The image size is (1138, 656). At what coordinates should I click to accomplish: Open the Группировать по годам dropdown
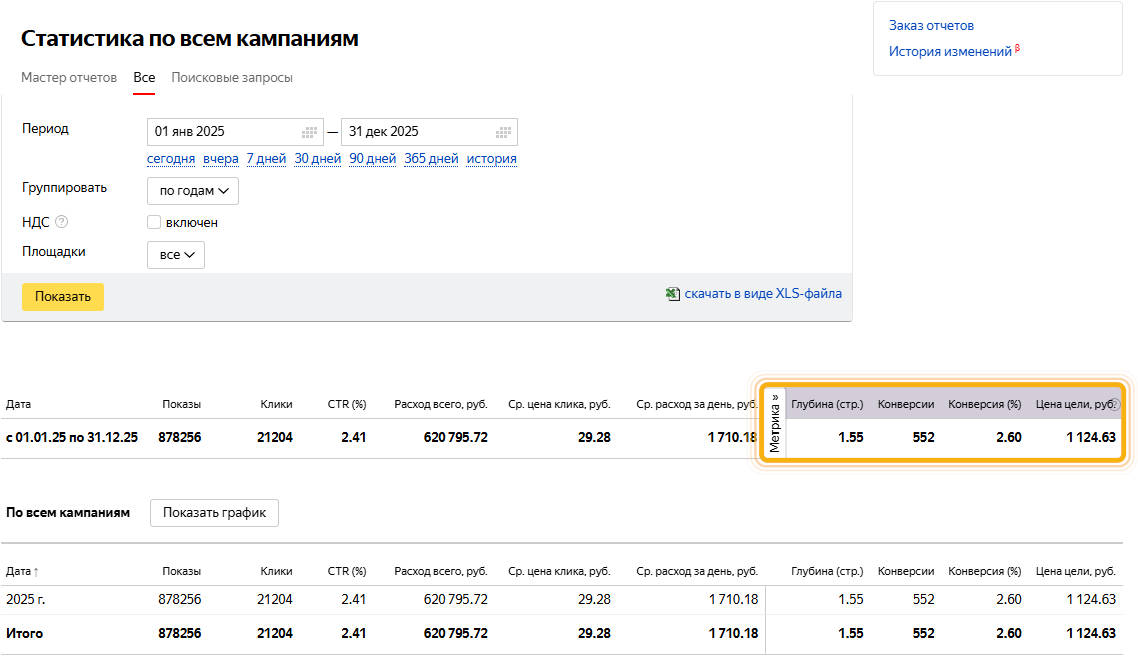pos(193,191)
